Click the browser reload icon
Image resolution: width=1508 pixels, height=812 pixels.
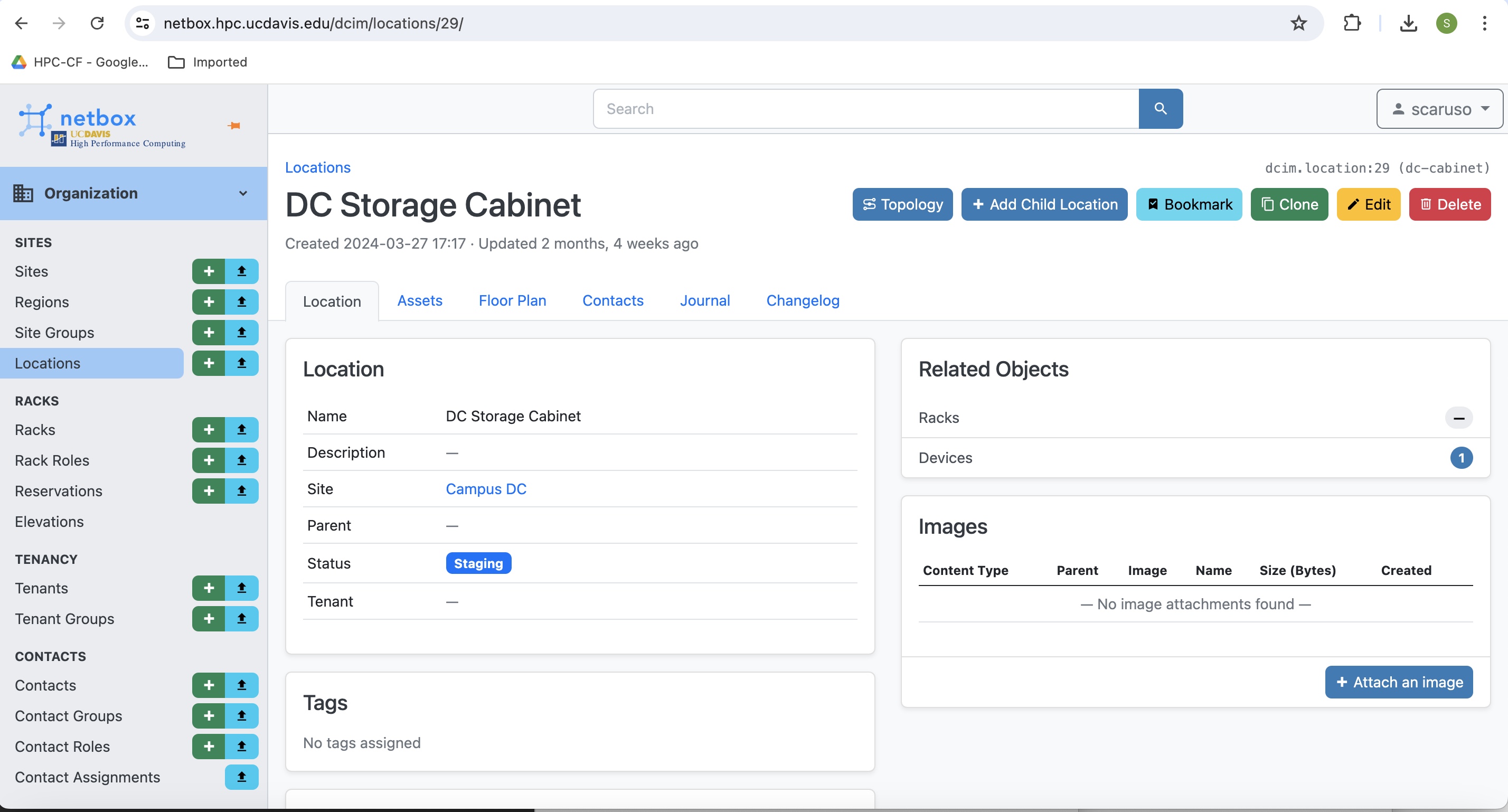(97, 23)
